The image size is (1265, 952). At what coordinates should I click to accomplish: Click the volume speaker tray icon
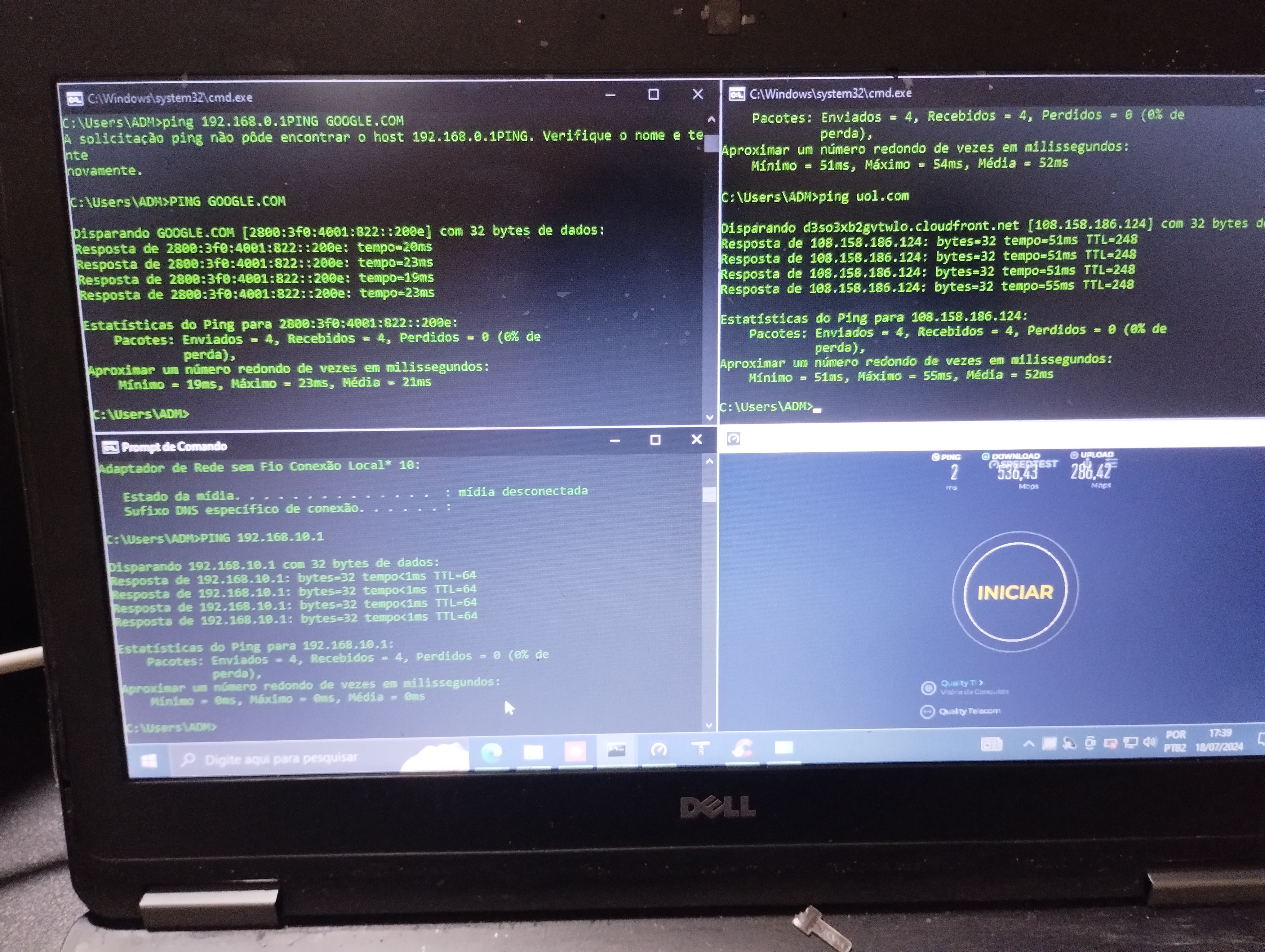1149,742
